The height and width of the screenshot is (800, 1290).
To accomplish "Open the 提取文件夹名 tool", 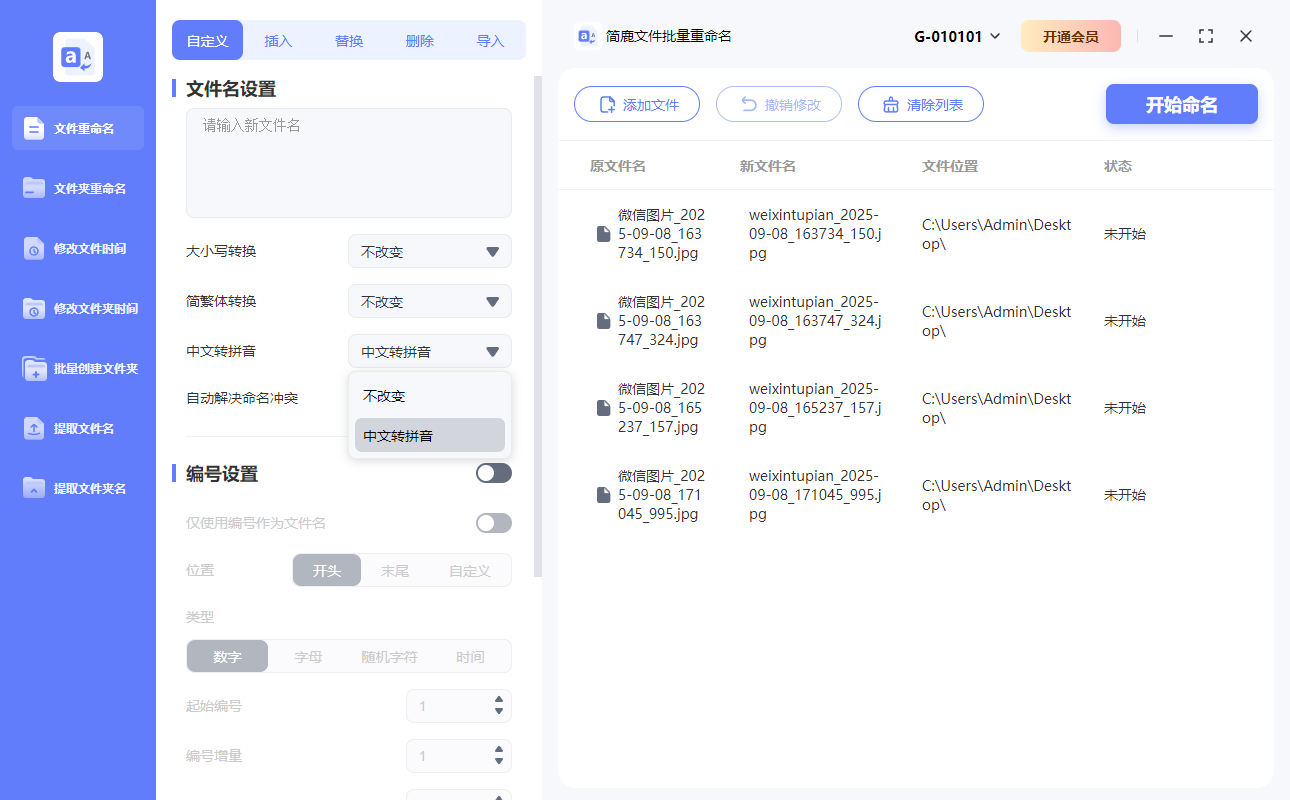I will point(77,488).
